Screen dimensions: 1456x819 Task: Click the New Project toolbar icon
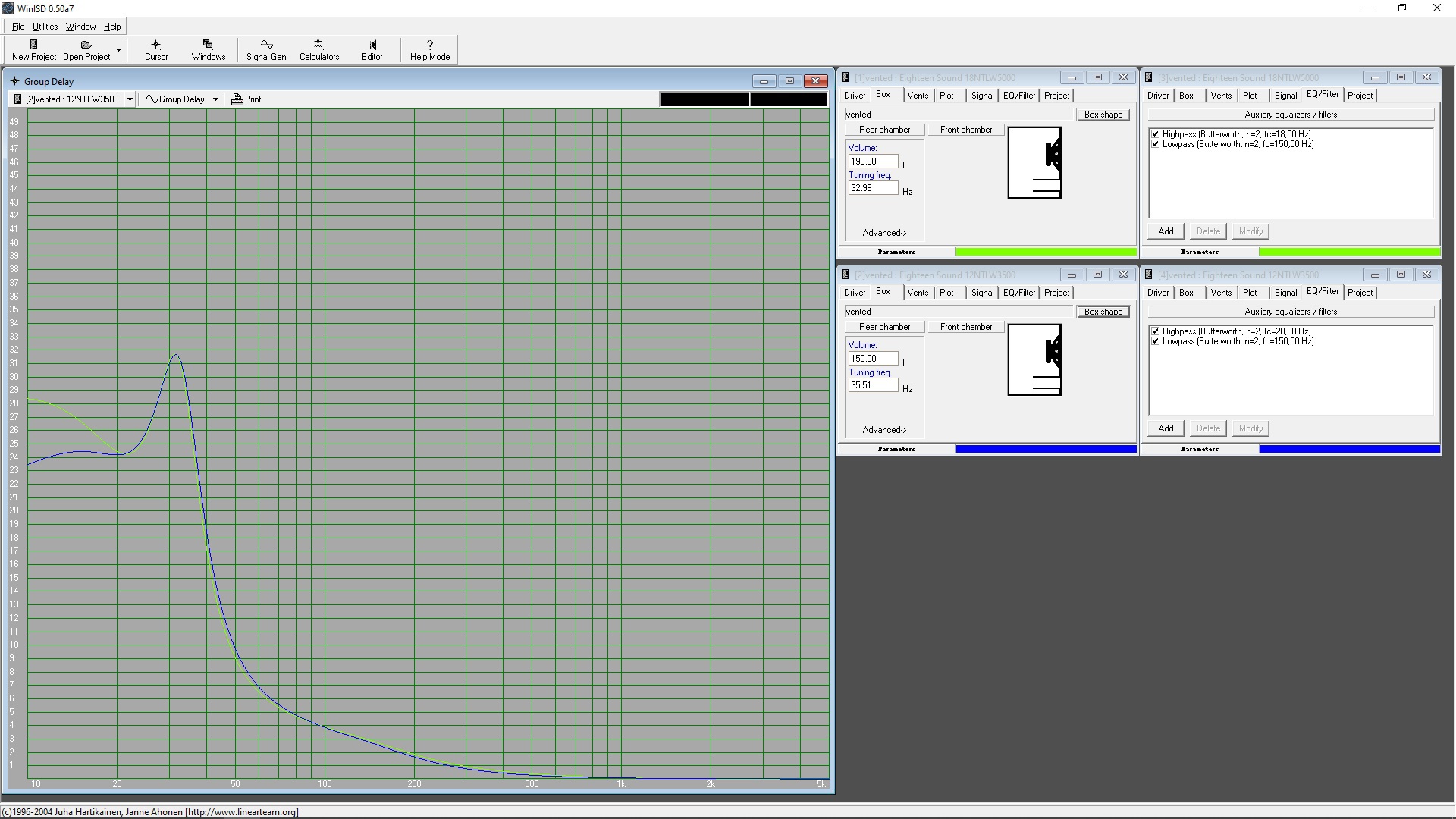point(33,45)
